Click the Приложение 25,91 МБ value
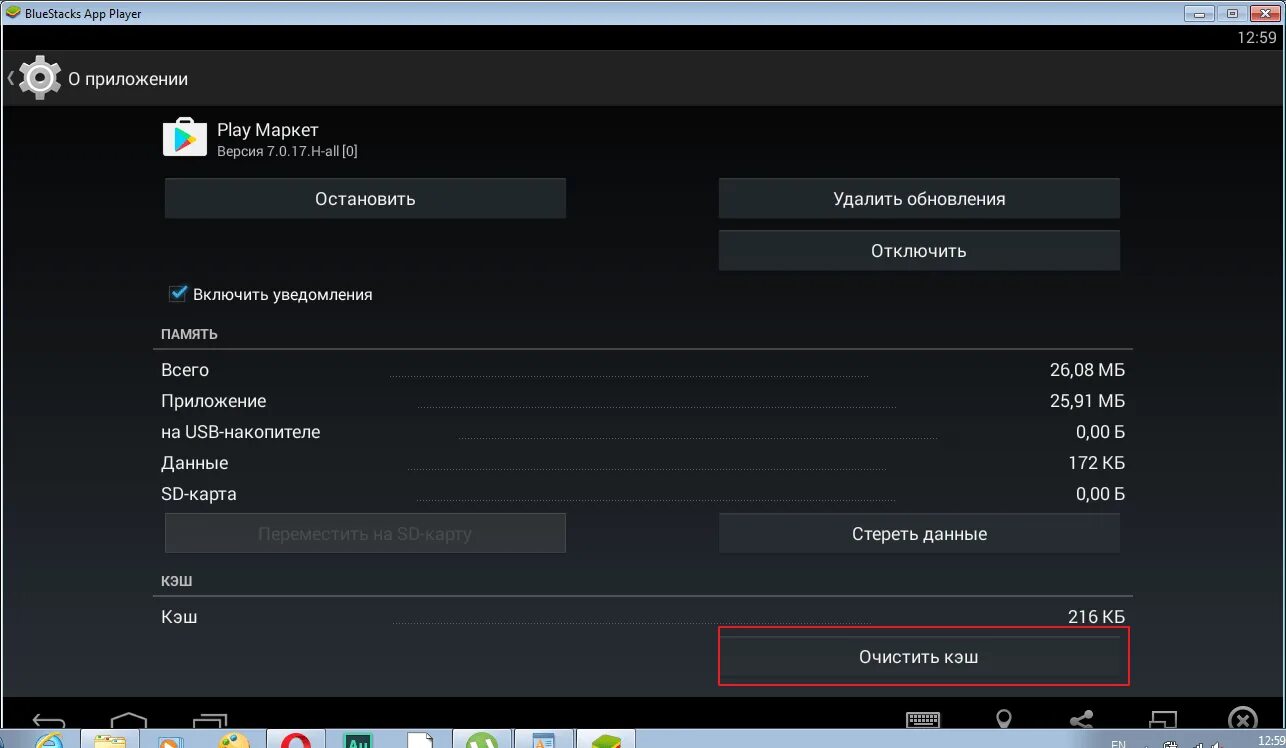 (1087, 401)
